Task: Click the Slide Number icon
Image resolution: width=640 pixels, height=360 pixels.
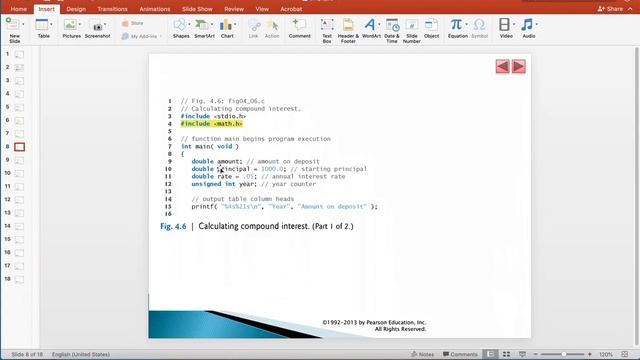Action: tap(411, 24)
